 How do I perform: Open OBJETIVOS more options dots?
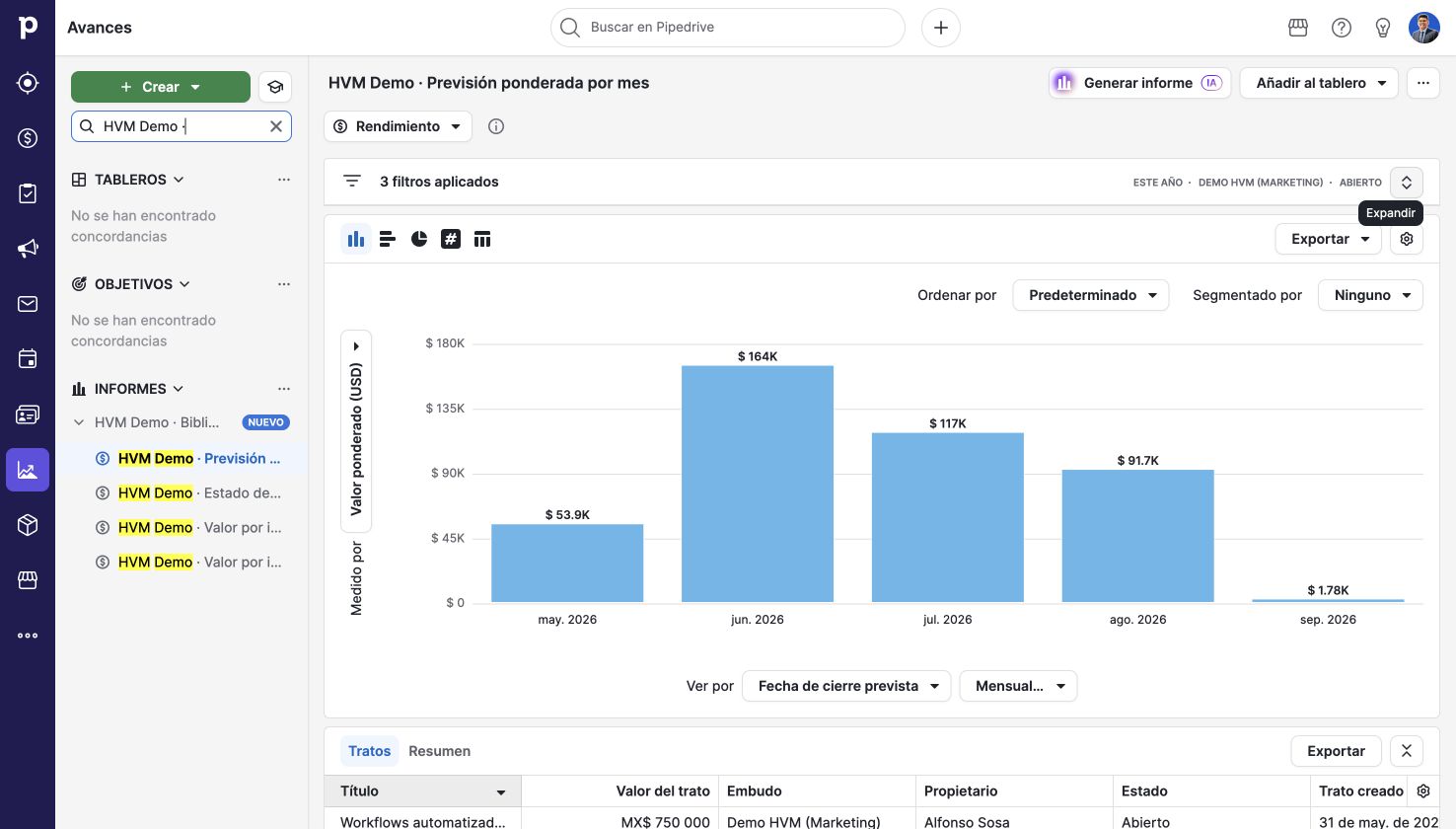pos(284,284)
